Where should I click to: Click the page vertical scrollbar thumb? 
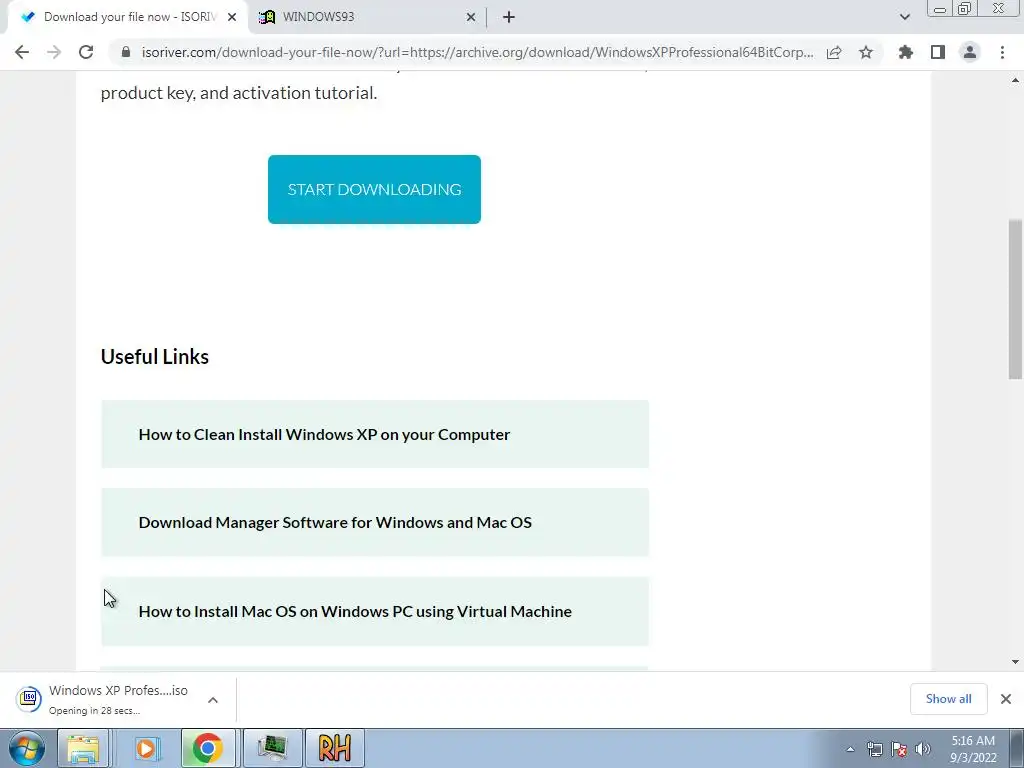click(x=1015, y=299)
